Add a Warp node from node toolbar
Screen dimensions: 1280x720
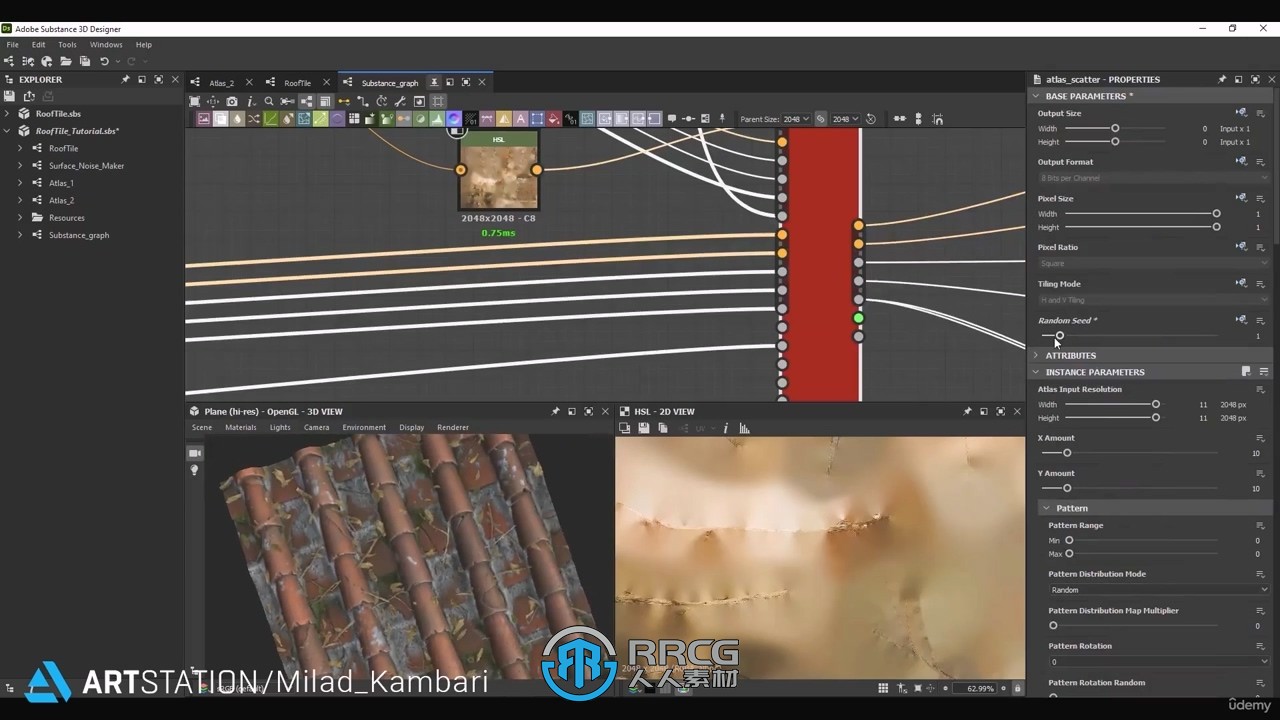587,119
